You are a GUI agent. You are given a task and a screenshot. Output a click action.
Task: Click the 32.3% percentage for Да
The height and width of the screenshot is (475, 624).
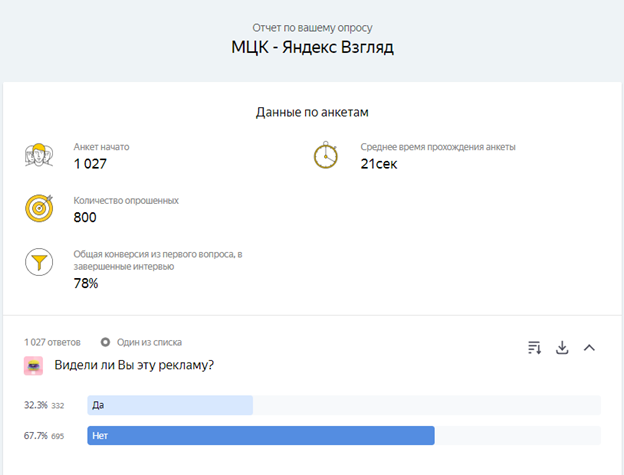coord(35,405)
